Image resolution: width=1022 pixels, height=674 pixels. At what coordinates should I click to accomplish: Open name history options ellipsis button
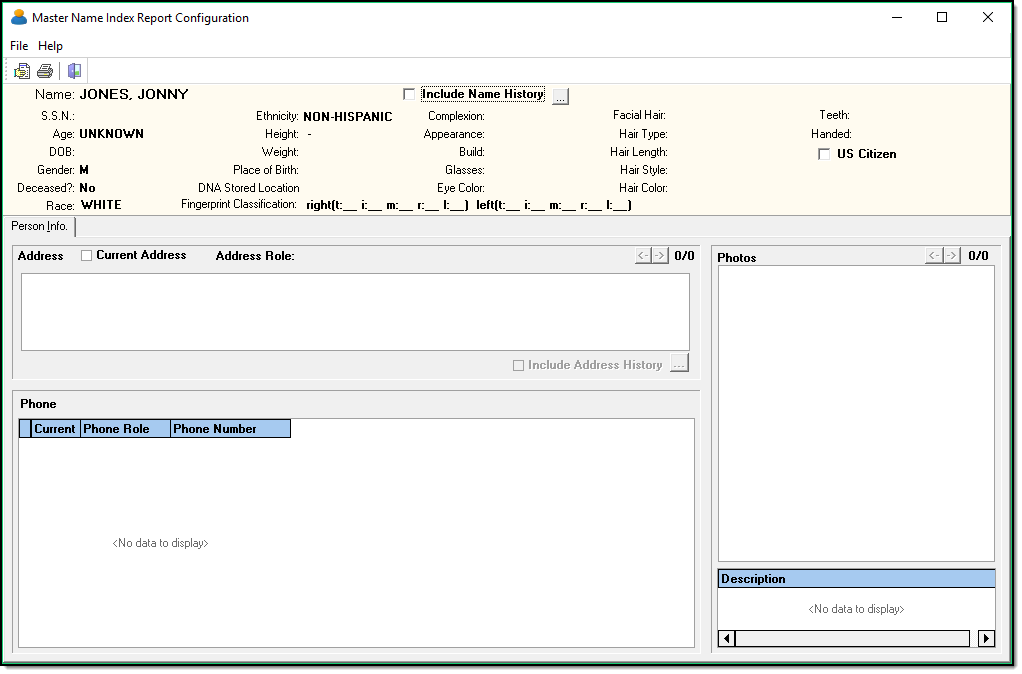pyautogui.click(x=560, y=96)
